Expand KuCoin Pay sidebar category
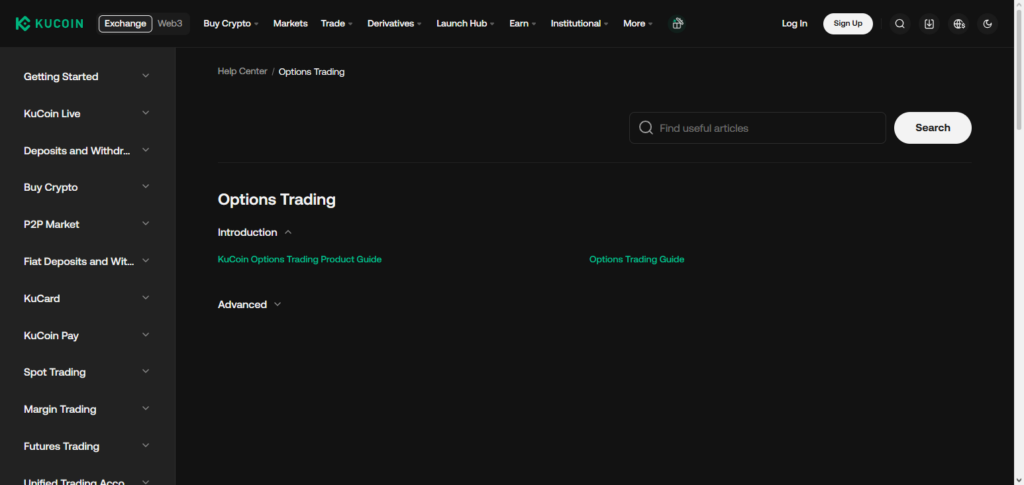Viewport: 1024px width, 485px height. (x=88, y=336)
